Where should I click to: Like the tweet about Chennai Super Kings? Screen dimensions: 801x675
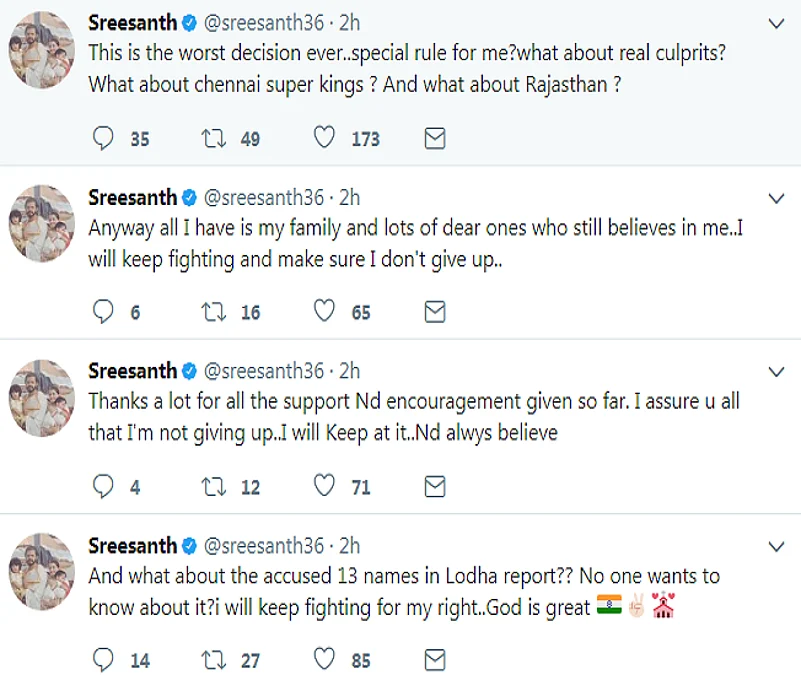pyautogui.click(x=324, y=139)
